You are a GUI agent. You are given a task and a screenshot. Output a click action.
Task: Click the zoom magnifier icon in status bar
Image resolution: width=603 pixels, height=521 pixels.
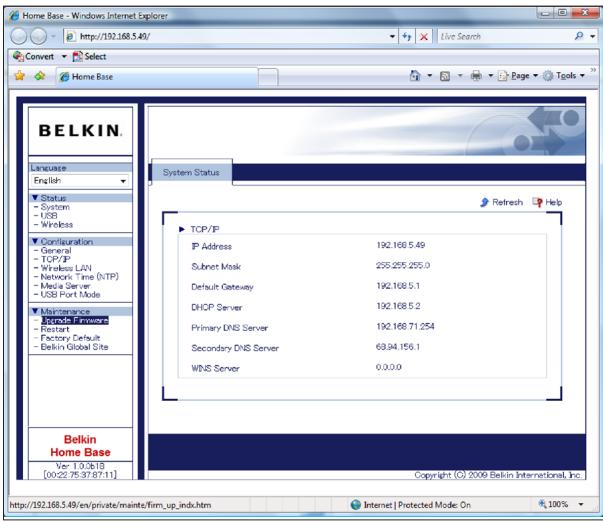(x=542, y=503)
